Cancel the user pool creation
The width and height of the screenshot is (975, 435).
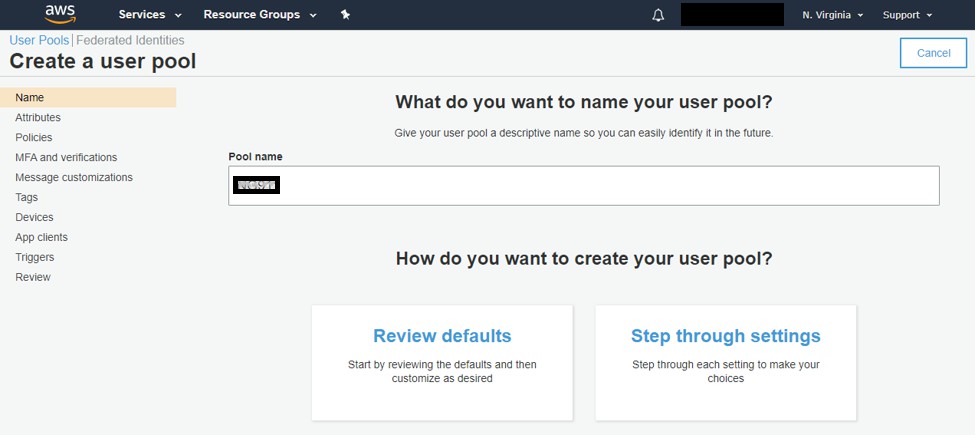(933, 53)
